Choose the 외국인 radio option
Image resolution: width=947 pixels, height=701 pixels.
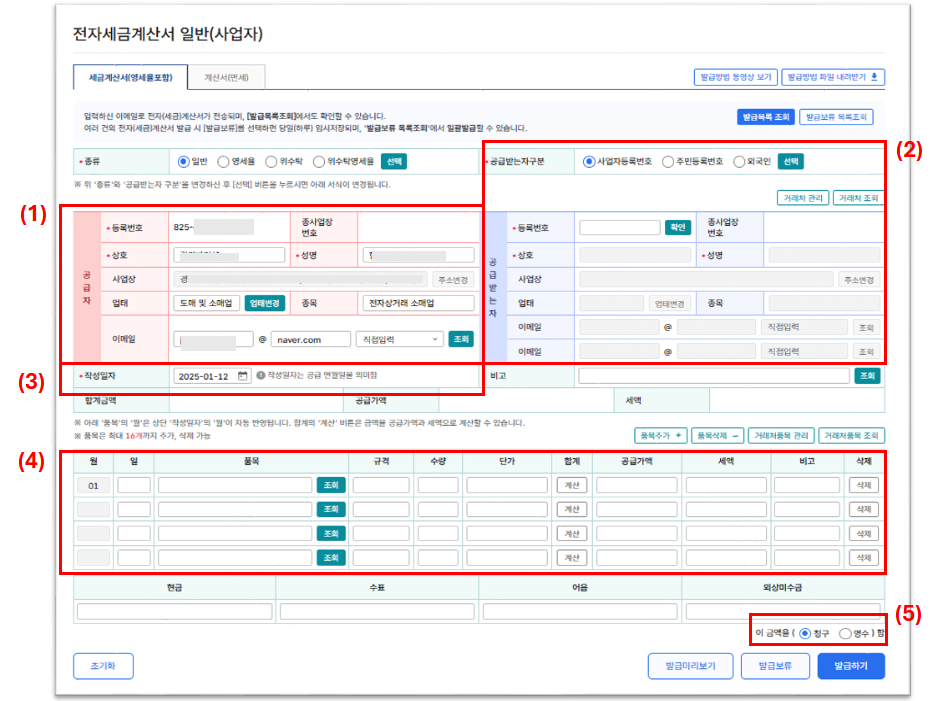click(739, 162)
